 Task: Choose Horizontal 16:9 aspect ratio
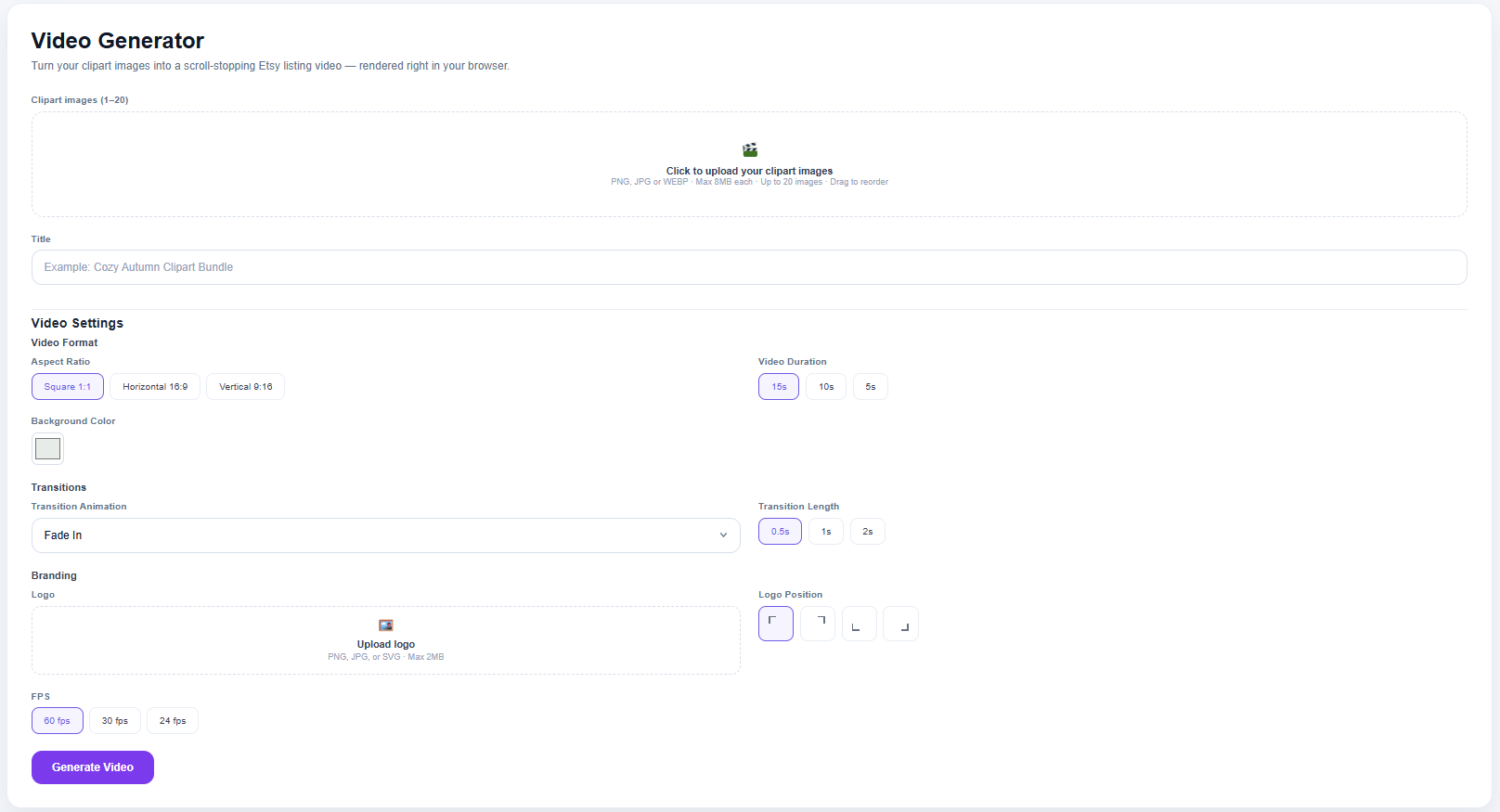point(155,387)
